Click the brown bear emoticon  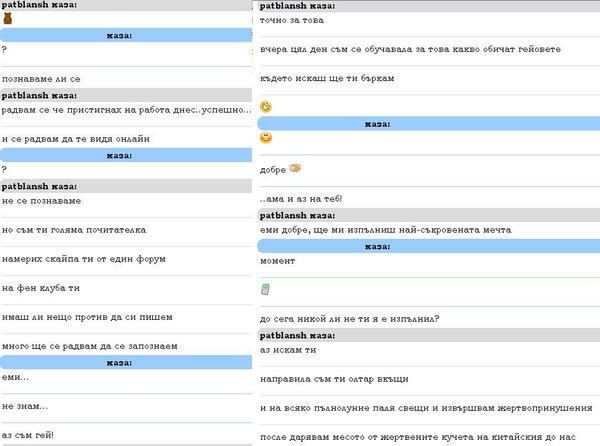pos(8,18)
